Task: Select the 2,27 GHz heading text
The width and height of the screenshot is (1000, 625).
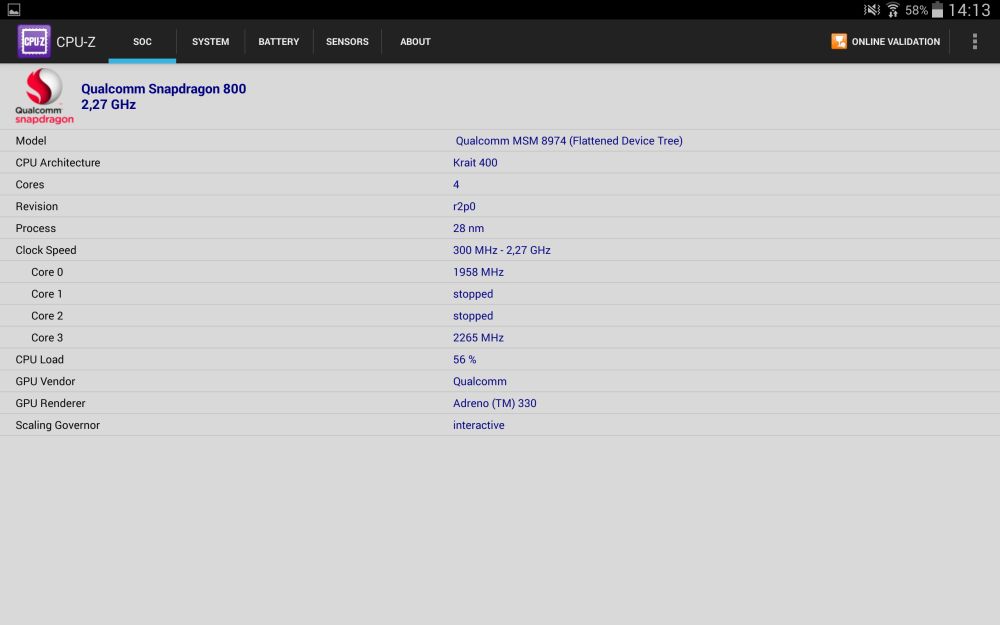Action: [108, 105]
